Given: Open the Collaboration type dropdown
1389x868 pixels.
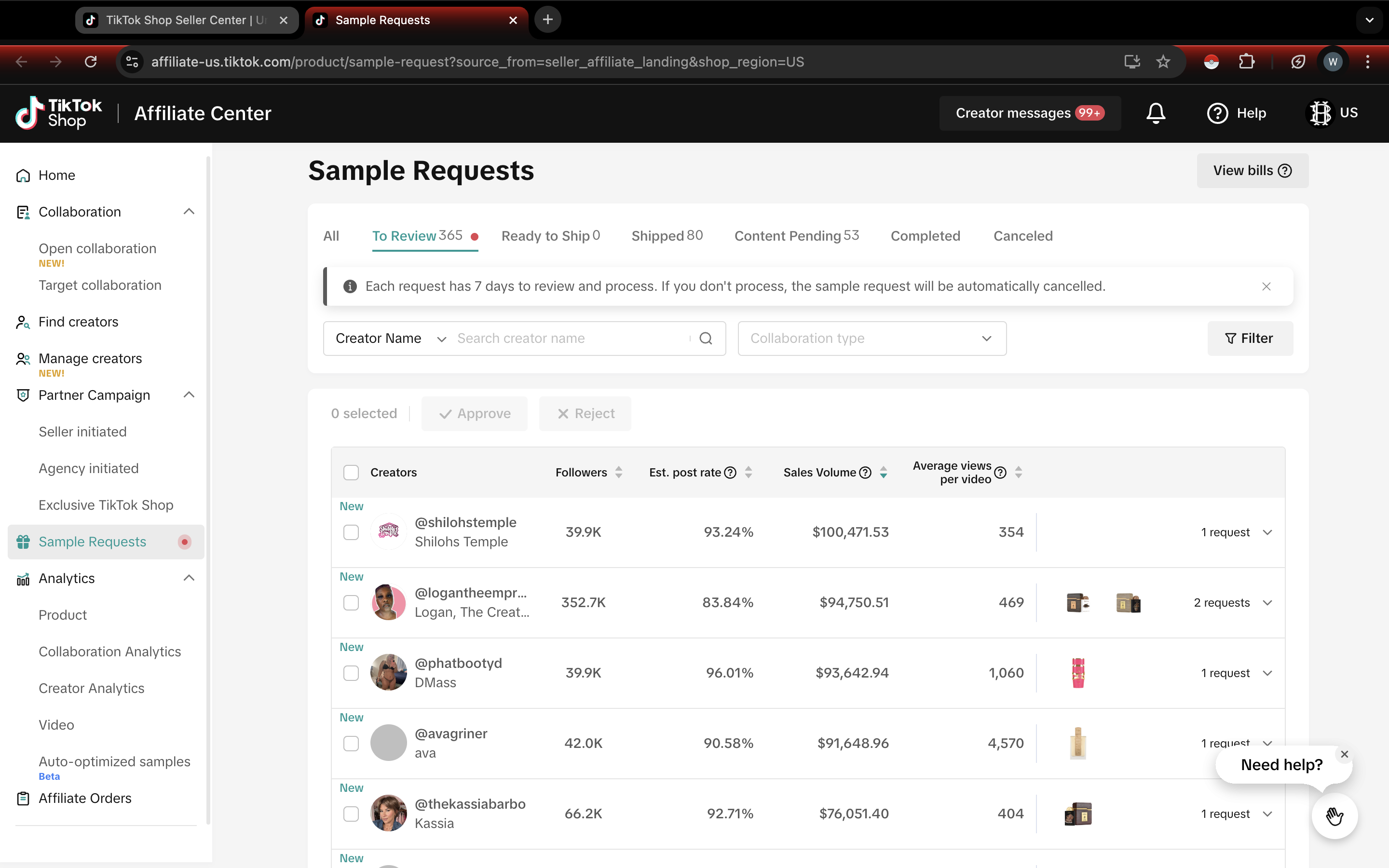Looking at the screenshot, I should [x=872, y=338].
